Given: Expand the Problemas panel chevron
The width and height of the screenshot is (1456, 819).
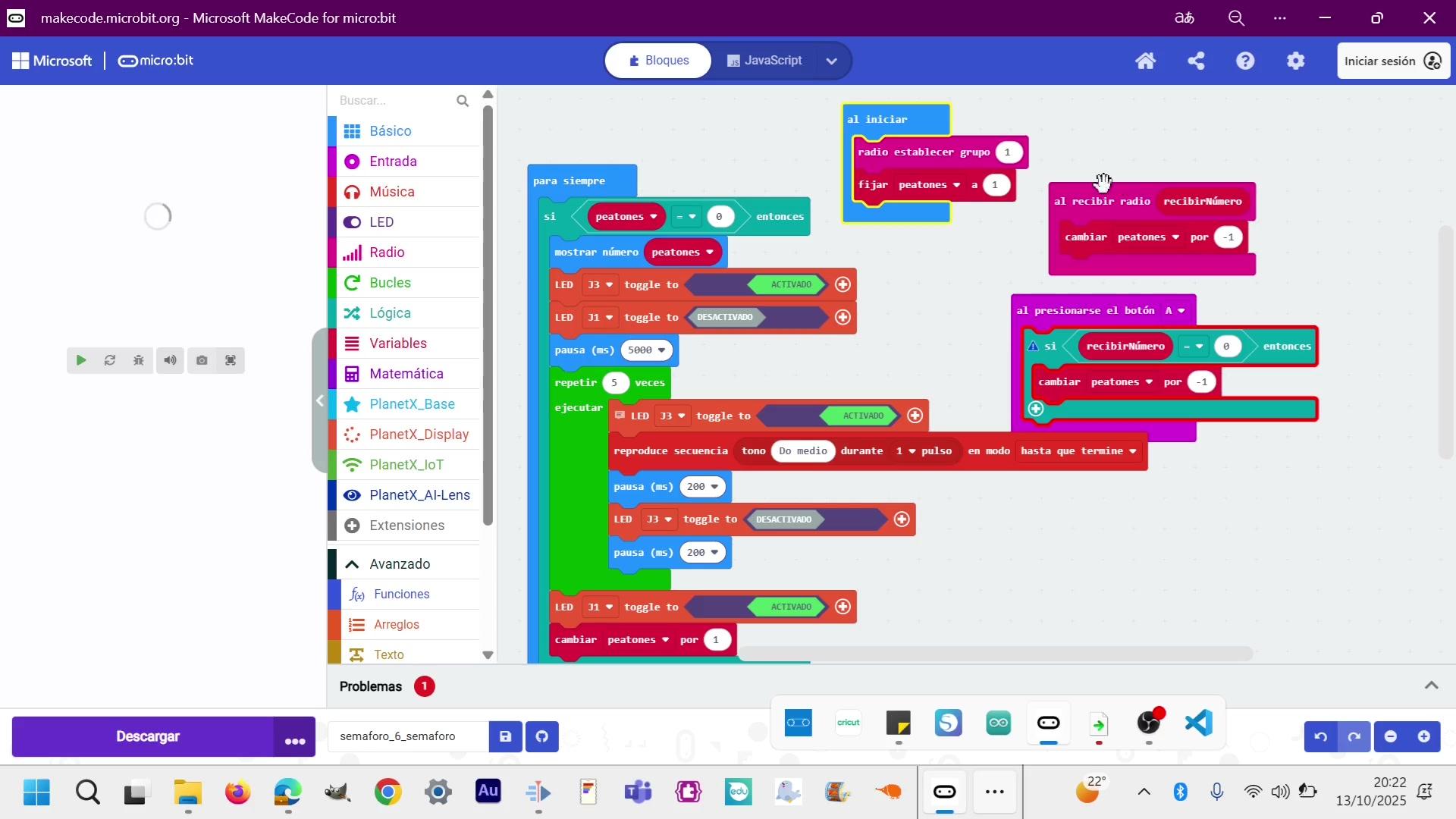Looking at the screenshot, I should tap(1431, 686).
